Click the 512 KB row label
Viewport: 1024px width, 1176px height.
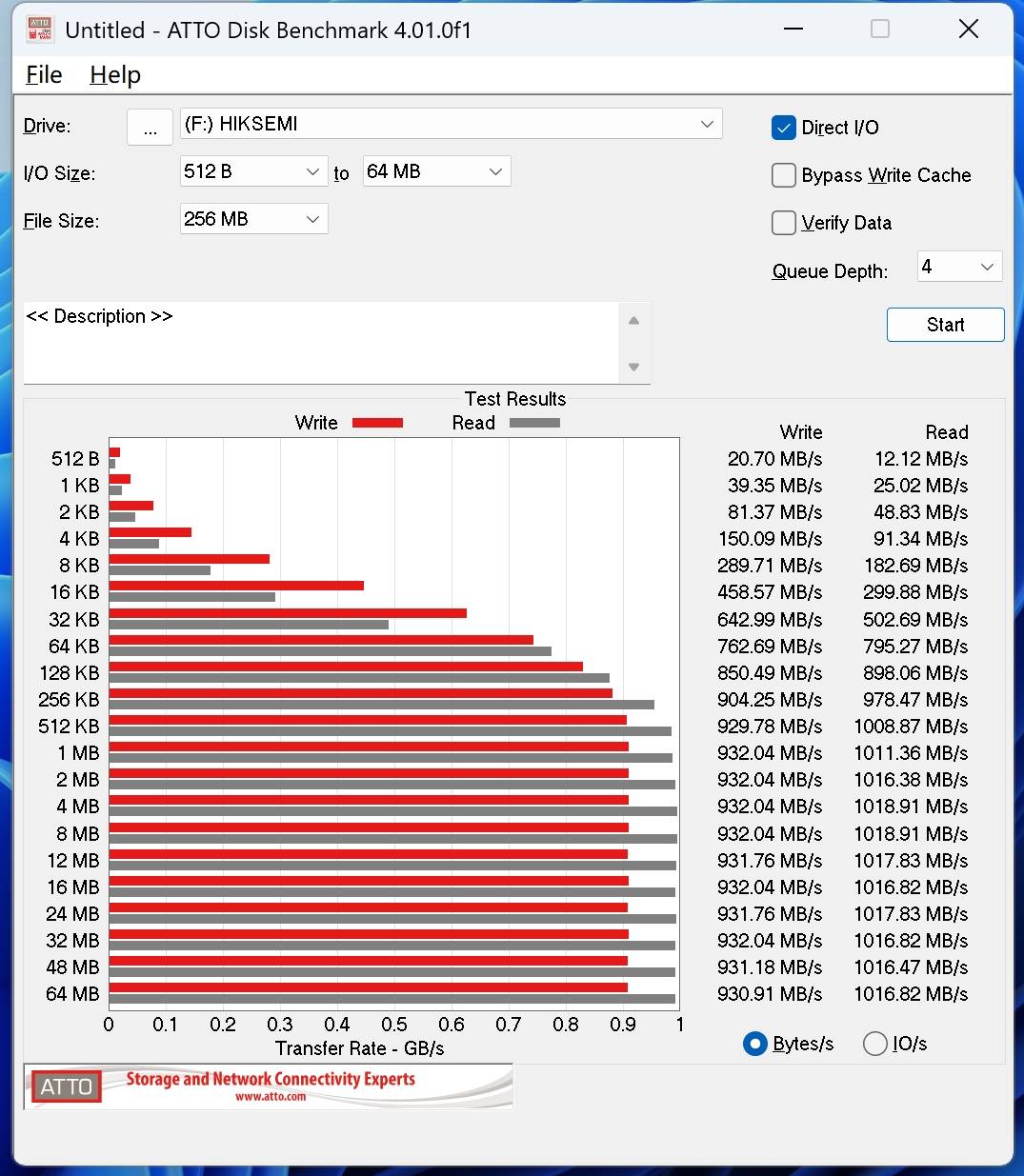click(69, 727)
